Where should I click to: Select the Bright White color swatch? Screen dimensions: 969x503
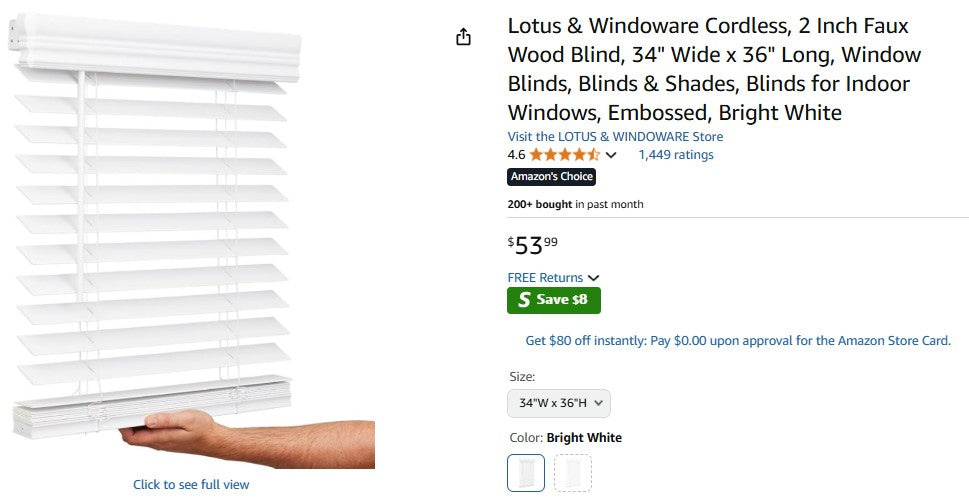[x=526, y=473]
